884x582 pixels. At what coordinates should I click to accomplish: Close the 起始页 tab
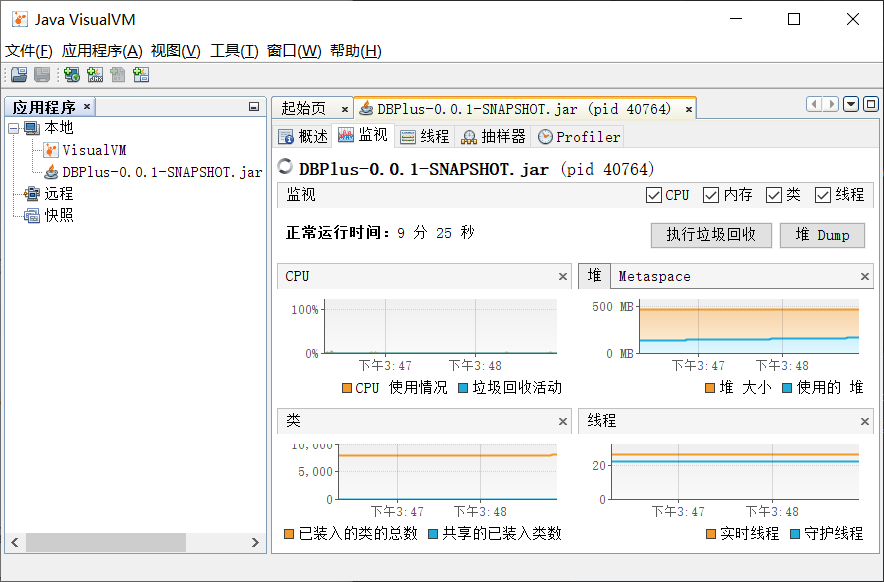pyautogui.click(x=345, y=109)
